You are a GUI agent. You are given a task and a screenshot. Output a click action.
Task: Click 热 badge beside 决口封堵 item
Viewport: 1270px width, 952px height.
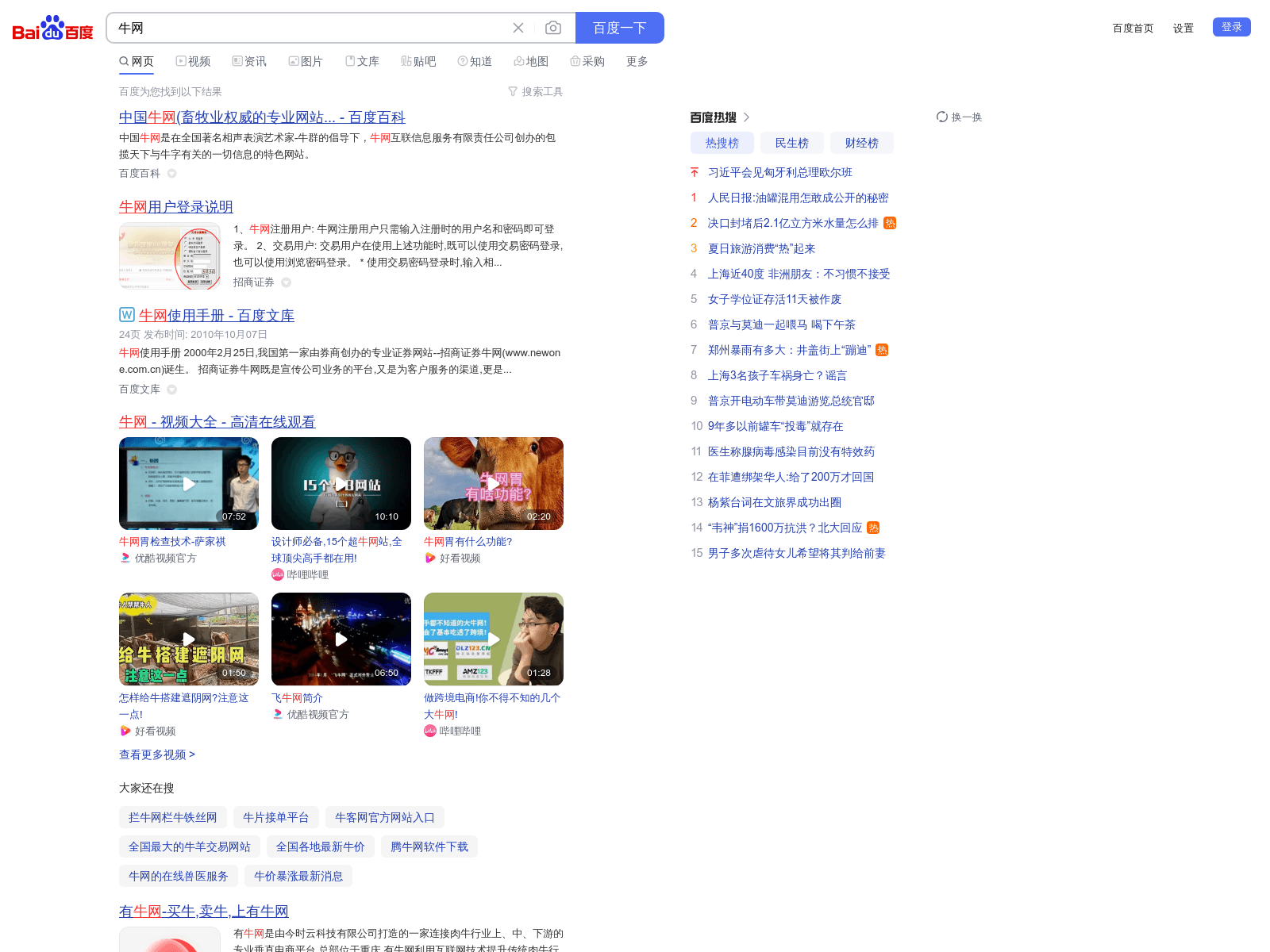click(x=890, y=223)
